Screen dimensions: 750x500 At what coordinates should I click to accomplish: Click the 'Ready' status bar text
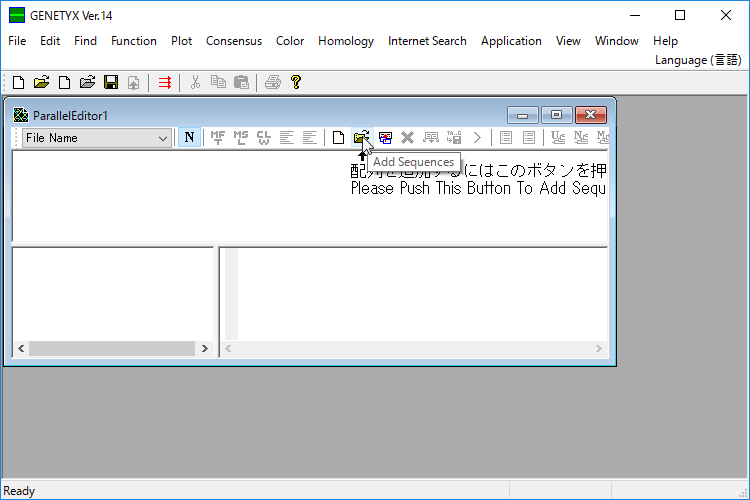19,491
